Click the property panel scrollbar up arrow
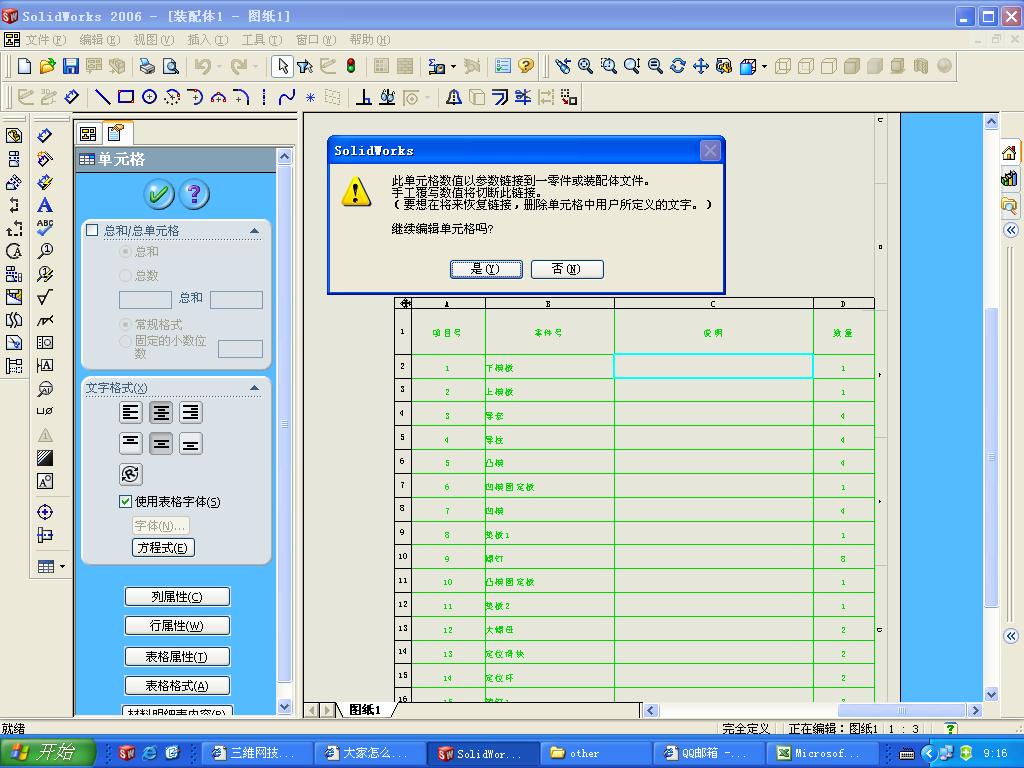The height and width of the screenshot is (768, 1024). [x=284, y=156]
